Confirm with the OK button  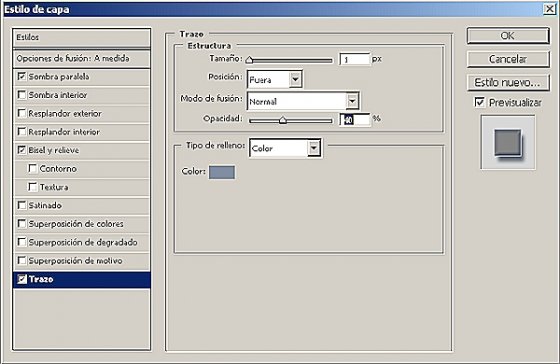point(508,36)
